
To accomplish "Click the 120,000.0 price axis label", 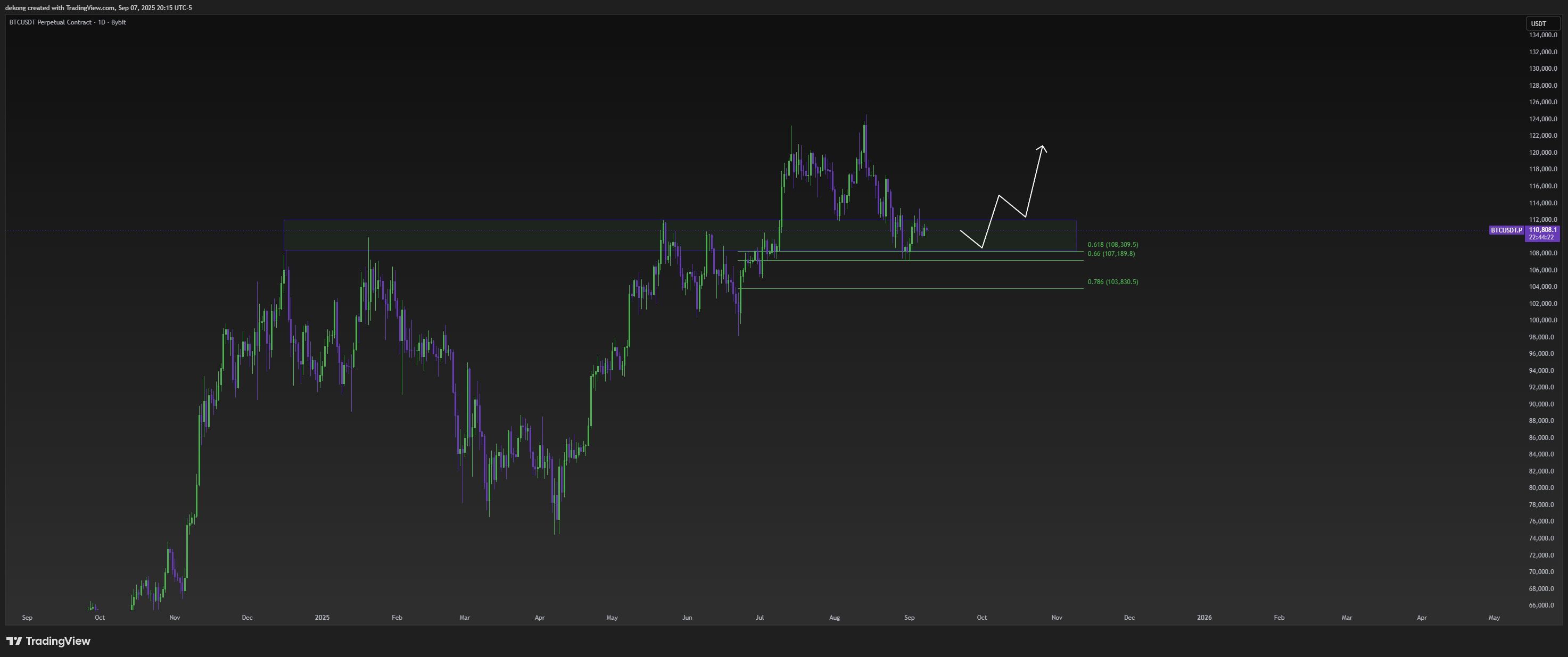I will point(1543,153).
